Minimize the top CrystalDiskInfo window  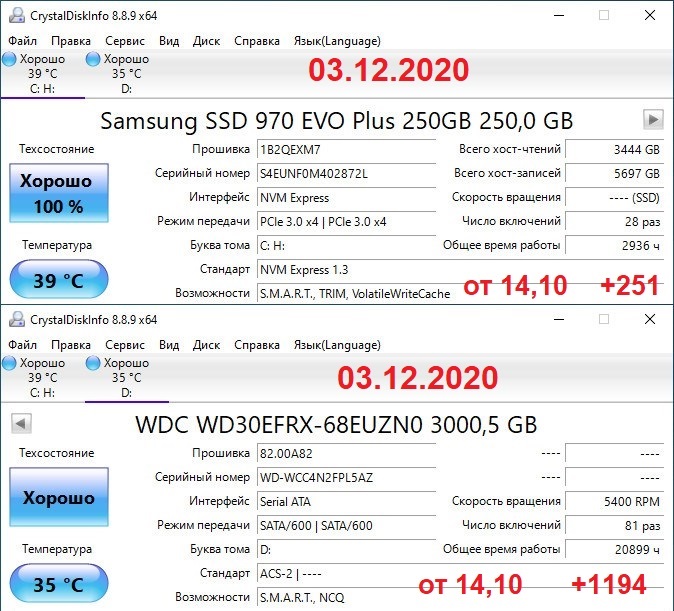click(x=559, y=15)
